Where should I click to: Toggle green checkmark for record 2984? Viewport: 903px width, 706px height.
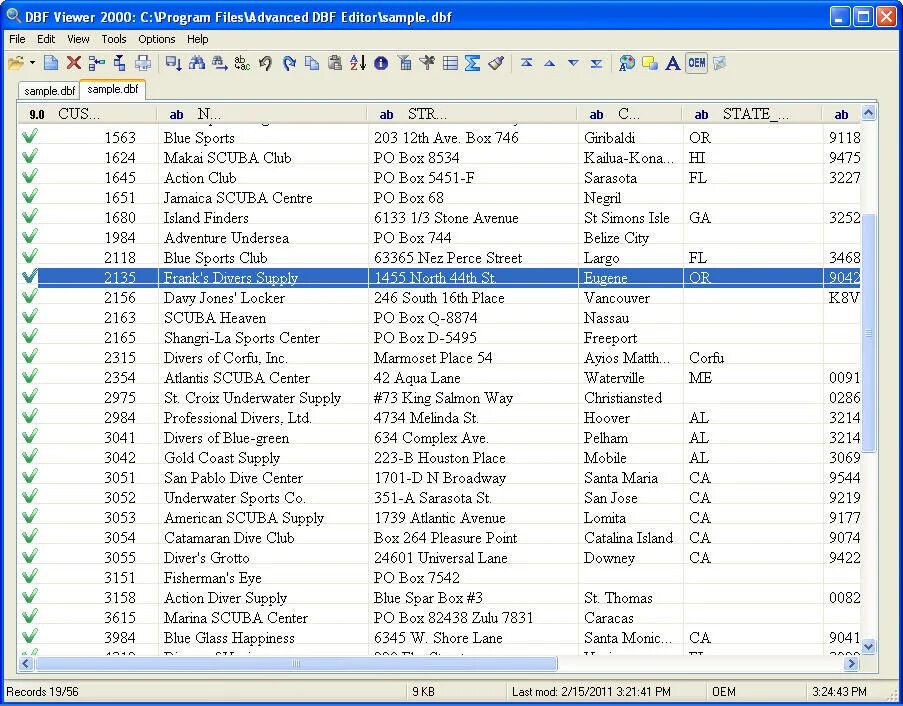tap(30, 416)
